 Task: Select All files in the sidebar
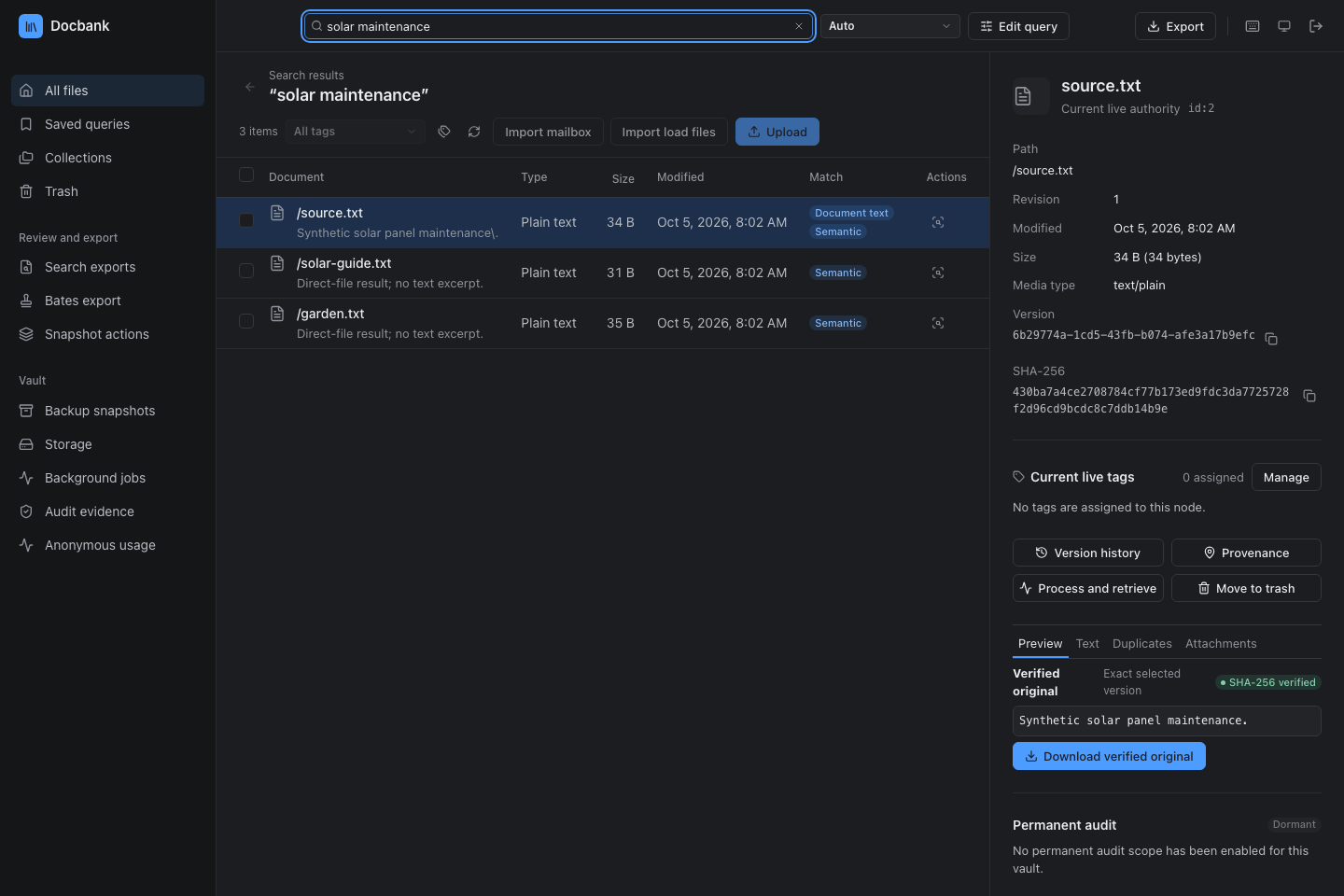click(107, 91)
